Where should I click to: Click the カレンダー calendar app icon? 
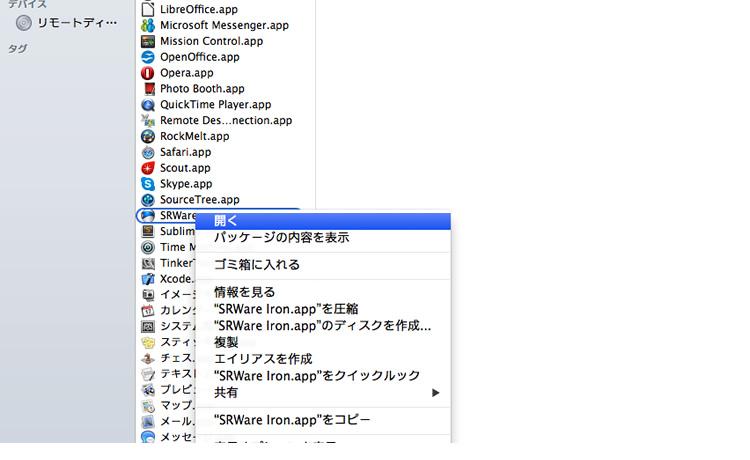point(148,310)
